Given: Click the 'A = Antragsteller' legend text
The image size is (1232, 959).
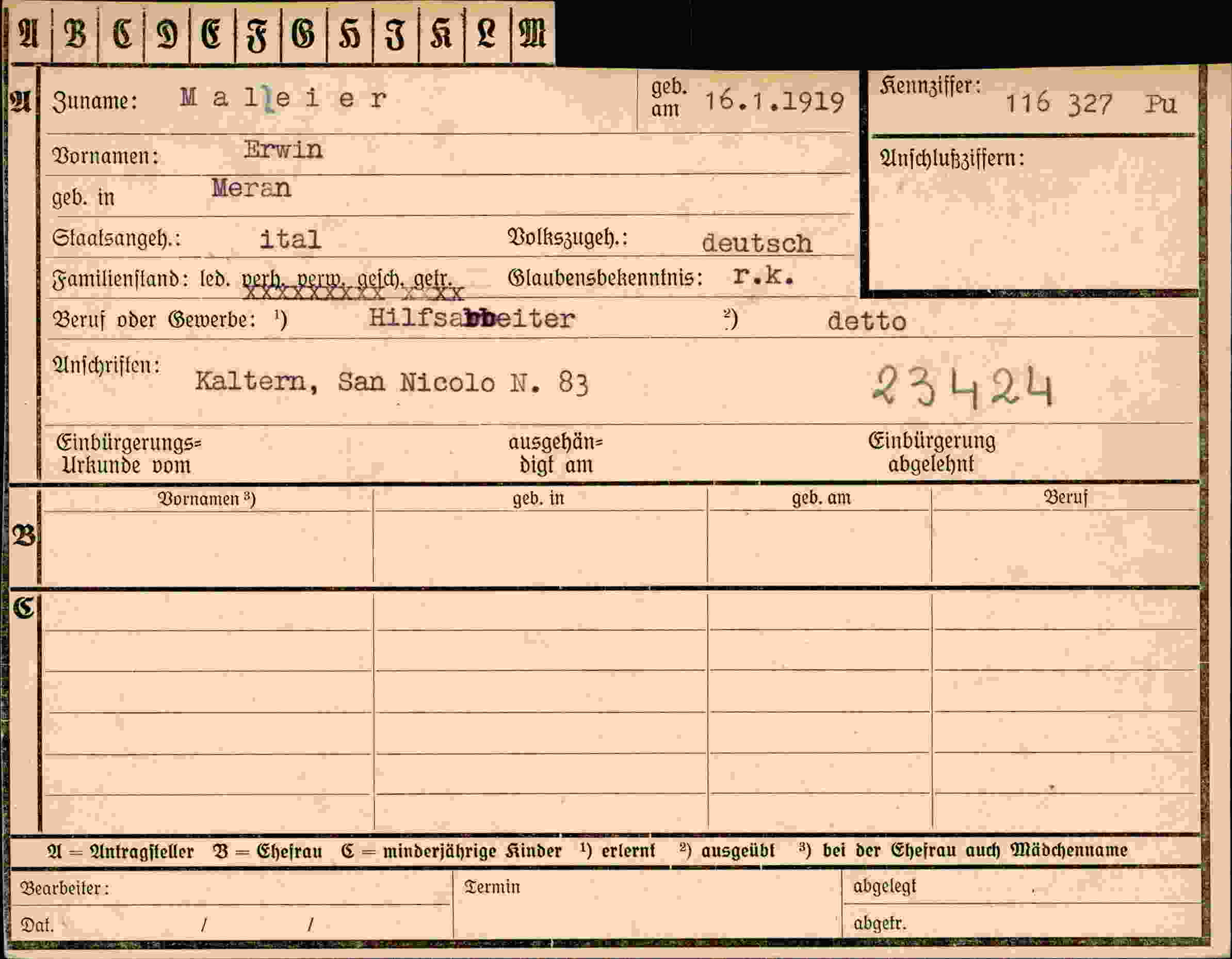Looking at the screenshot, I should point(120,852).
